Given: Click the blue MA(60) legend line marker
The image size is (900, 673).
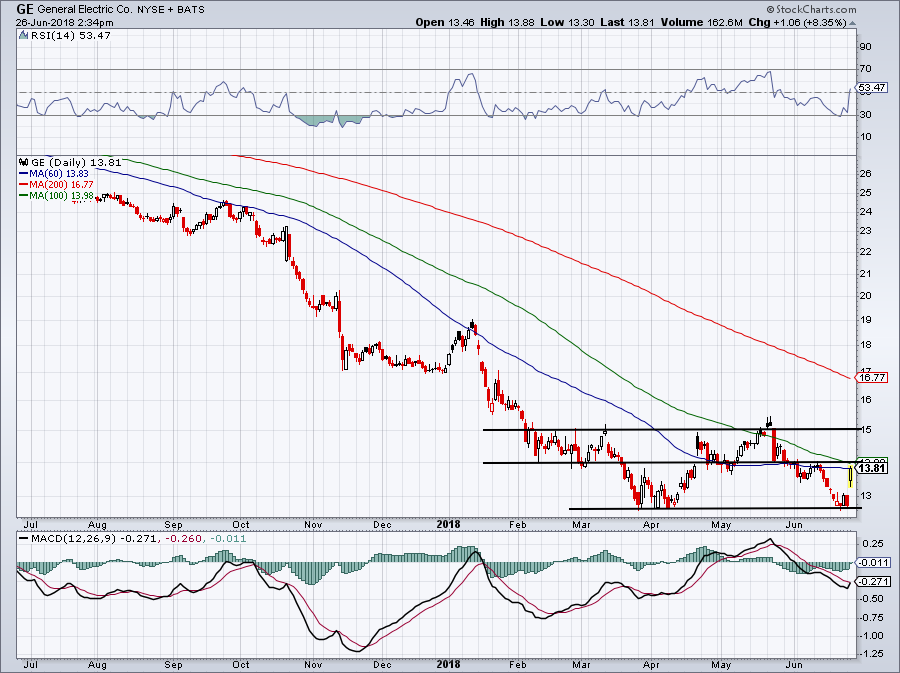Looking at the screenshot, I should pos(24,173).
